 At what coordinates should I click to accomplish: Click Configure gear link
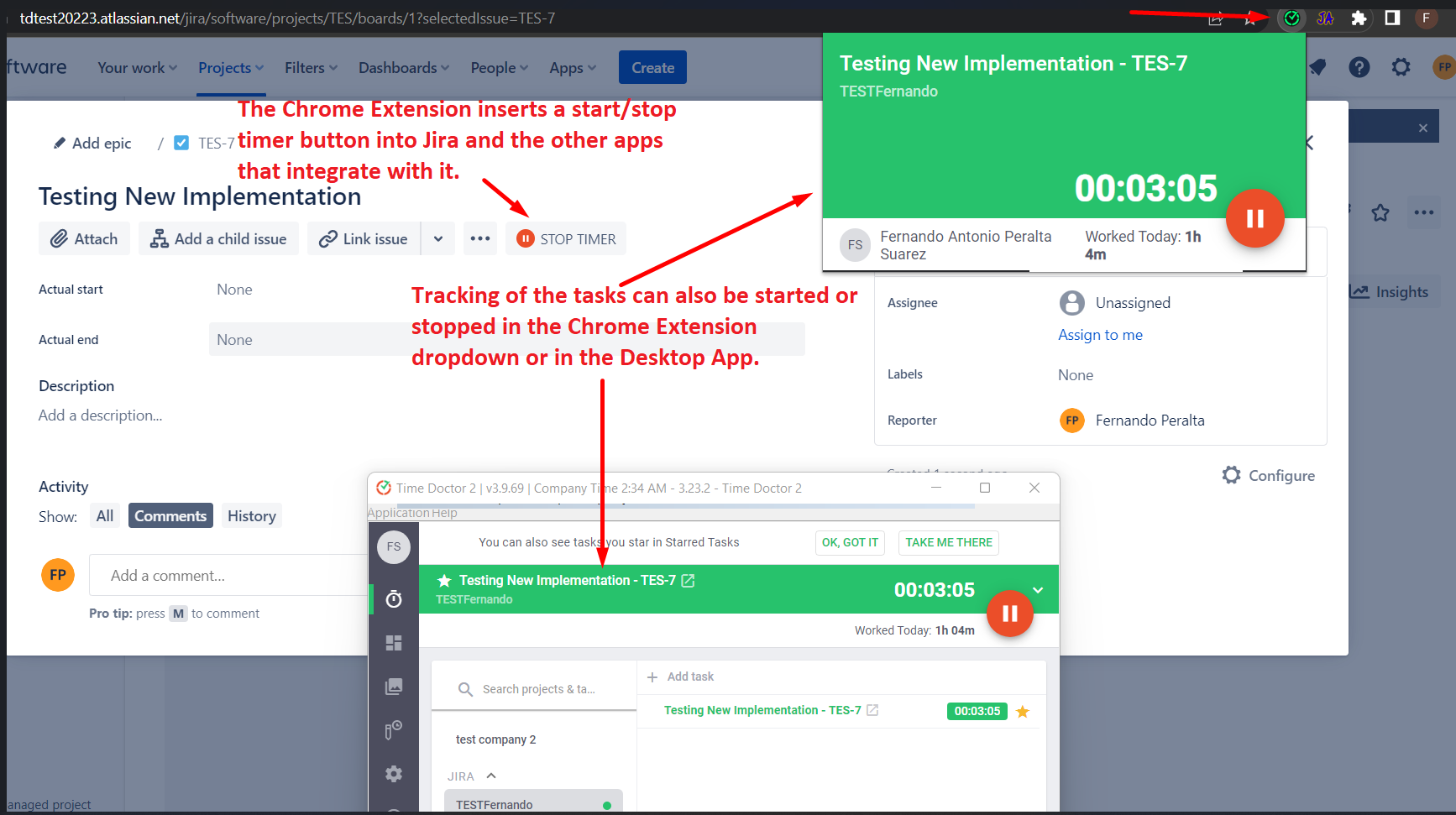[x=1268, y=475]
